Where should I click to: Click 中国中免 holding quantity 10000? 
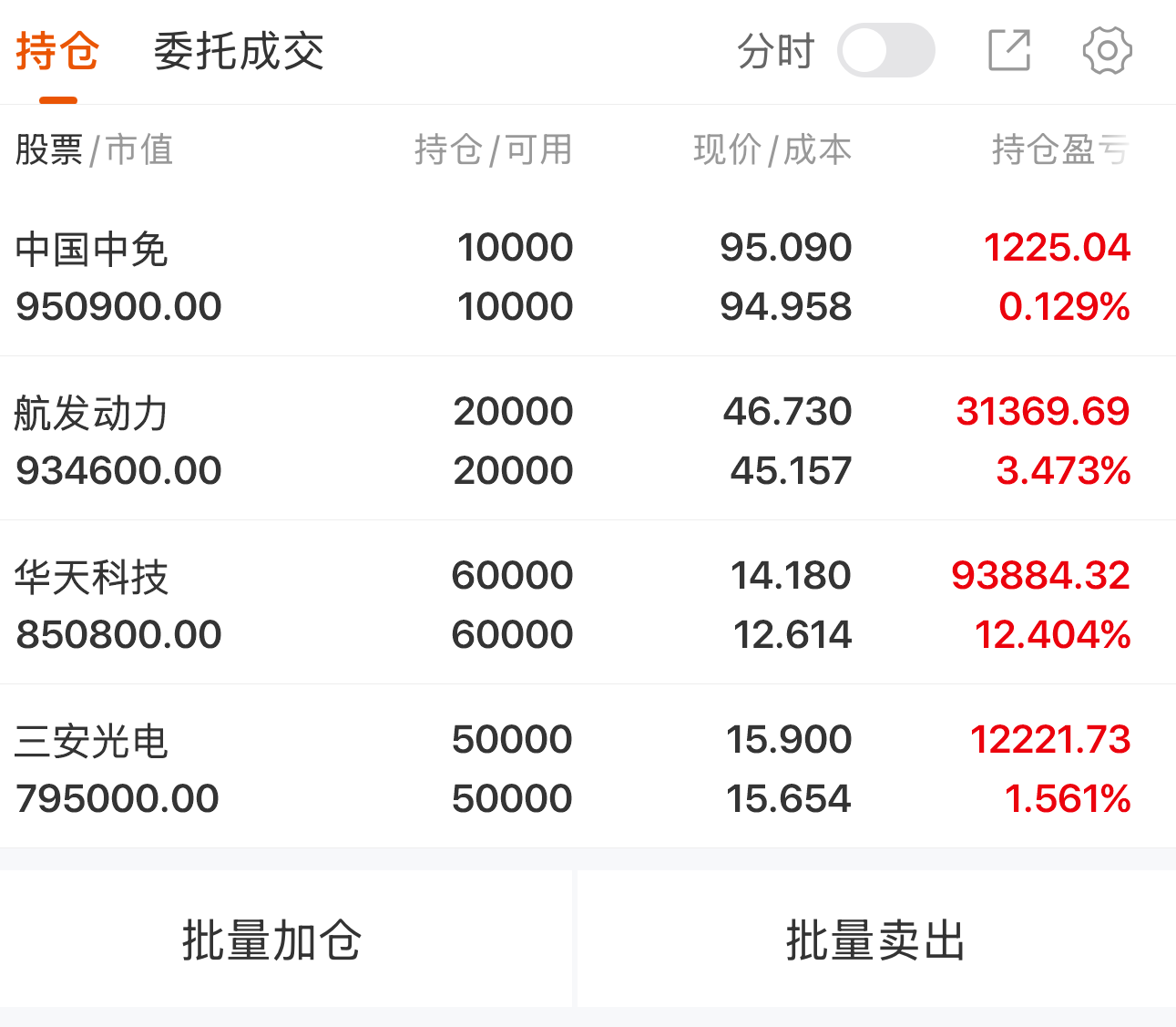coord(515,247)
